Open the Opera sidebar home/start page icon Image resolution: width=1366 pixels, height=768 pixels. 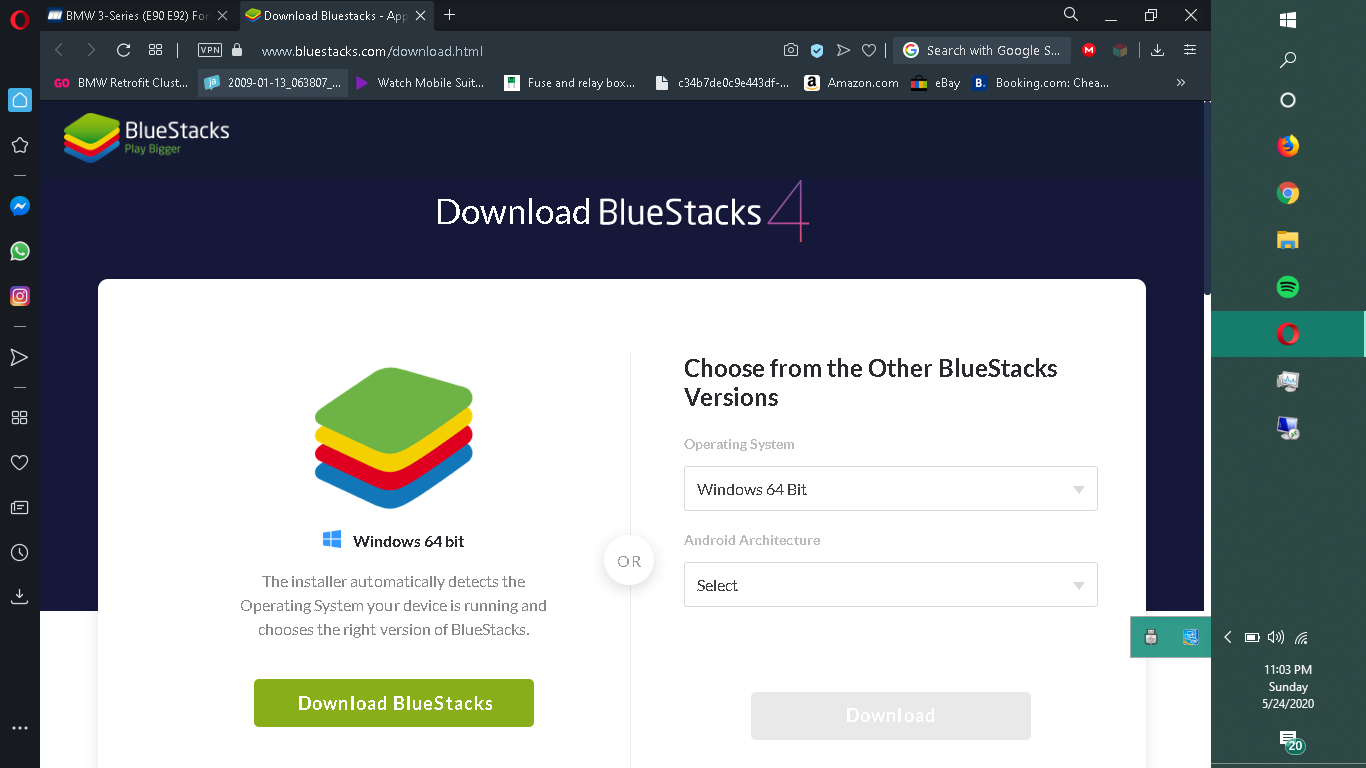pos(20,99)
